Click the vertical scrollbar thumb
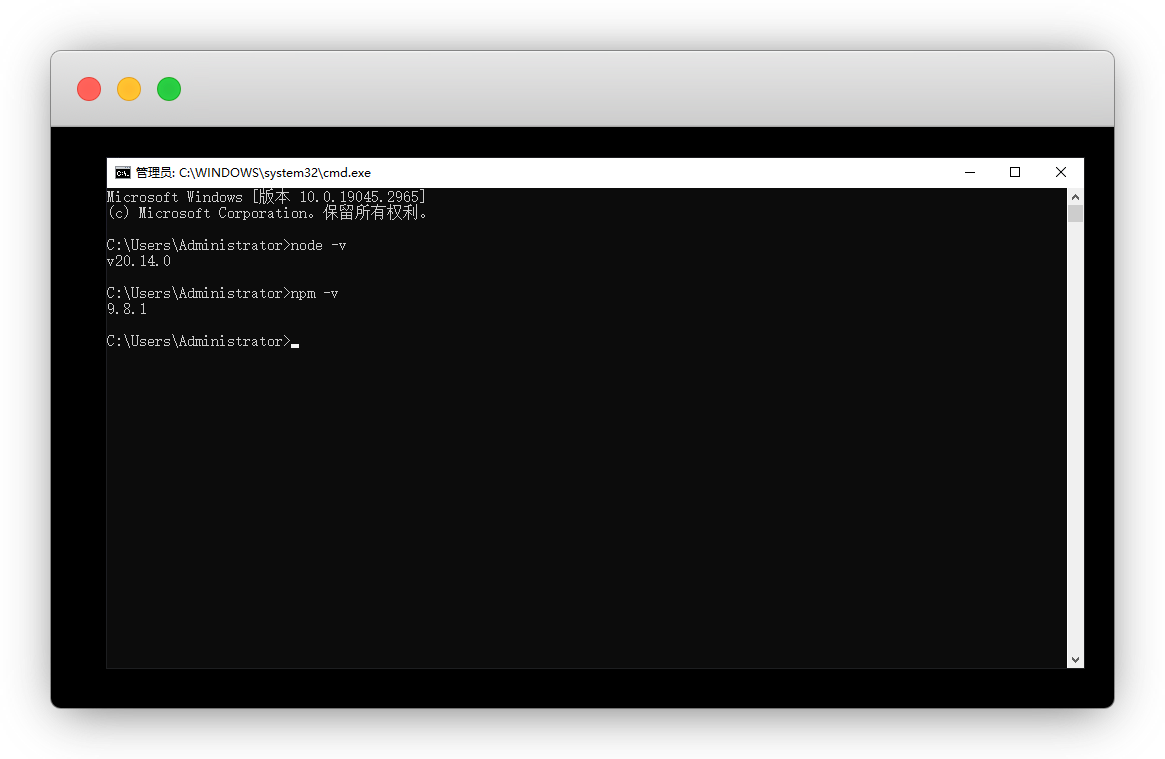 [x=1075, y=213]
